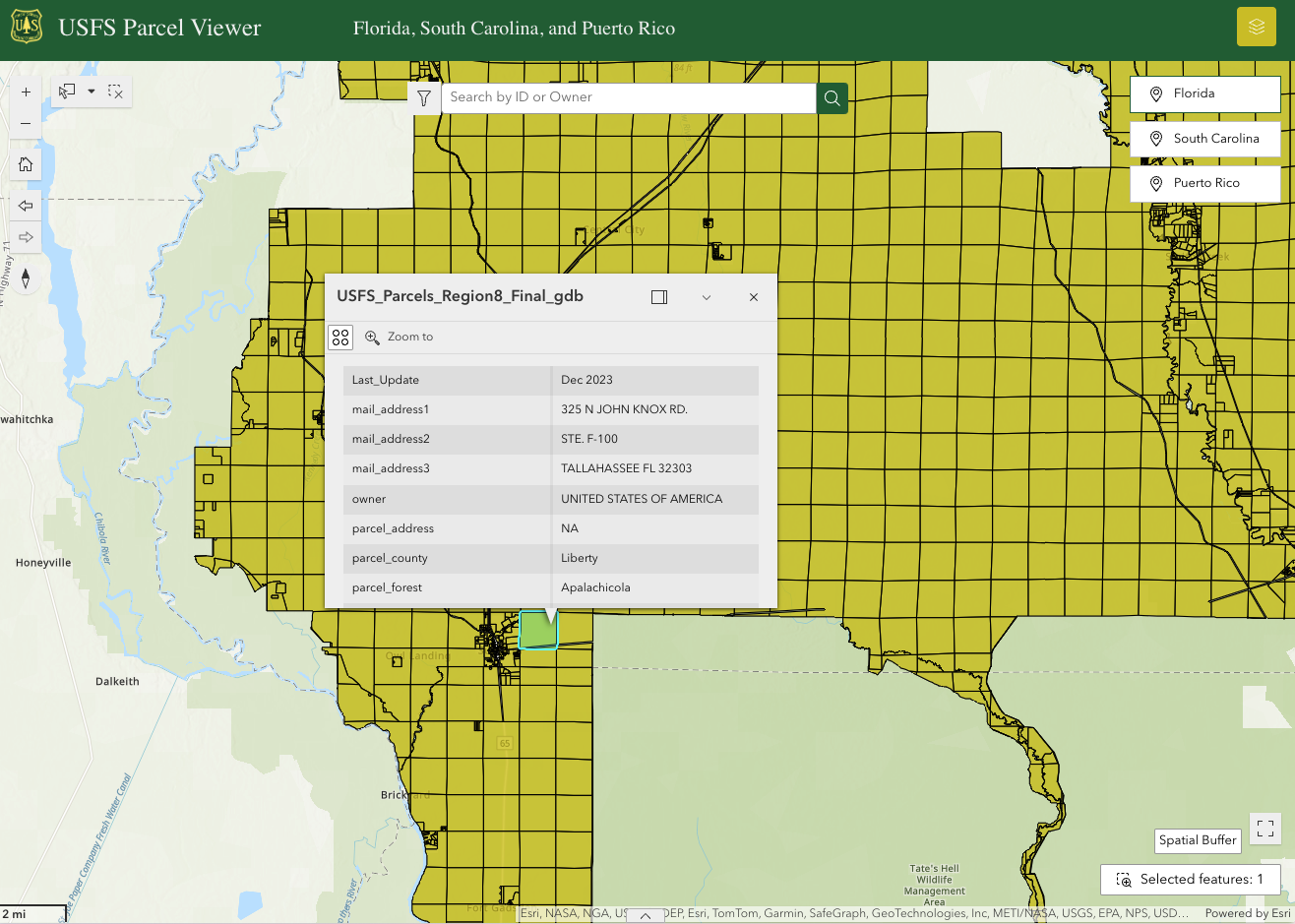Dock the popup using the dock icon
1295x924 pixels.
coord(659,296)
